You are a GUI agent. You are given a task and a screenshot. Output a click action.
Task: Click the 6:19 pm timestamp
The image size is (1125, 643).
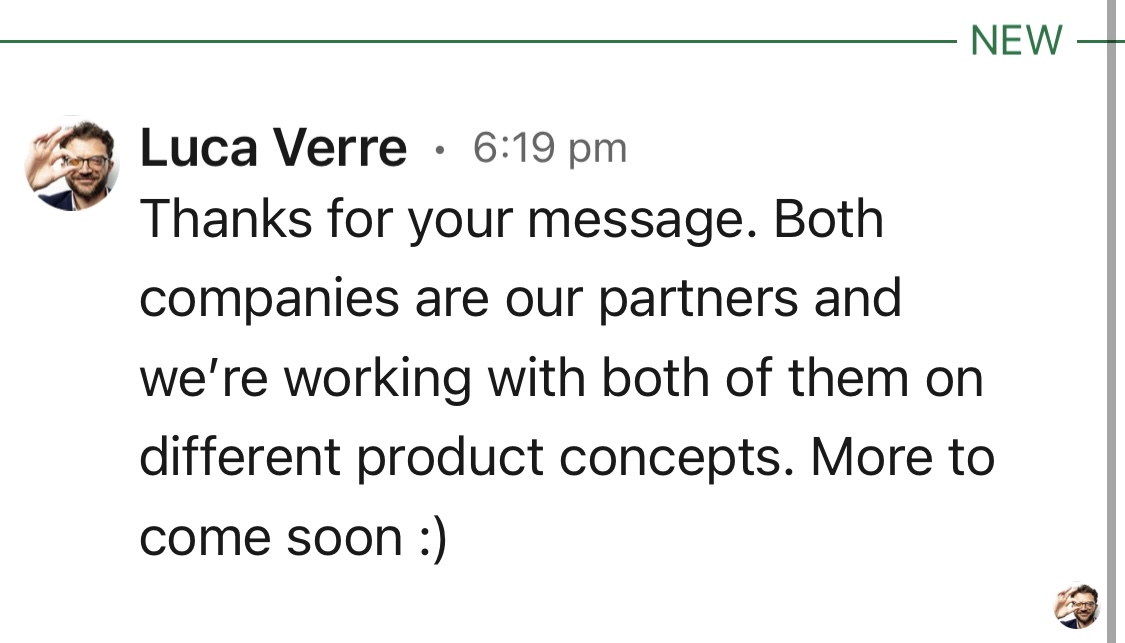coord(549,149)
